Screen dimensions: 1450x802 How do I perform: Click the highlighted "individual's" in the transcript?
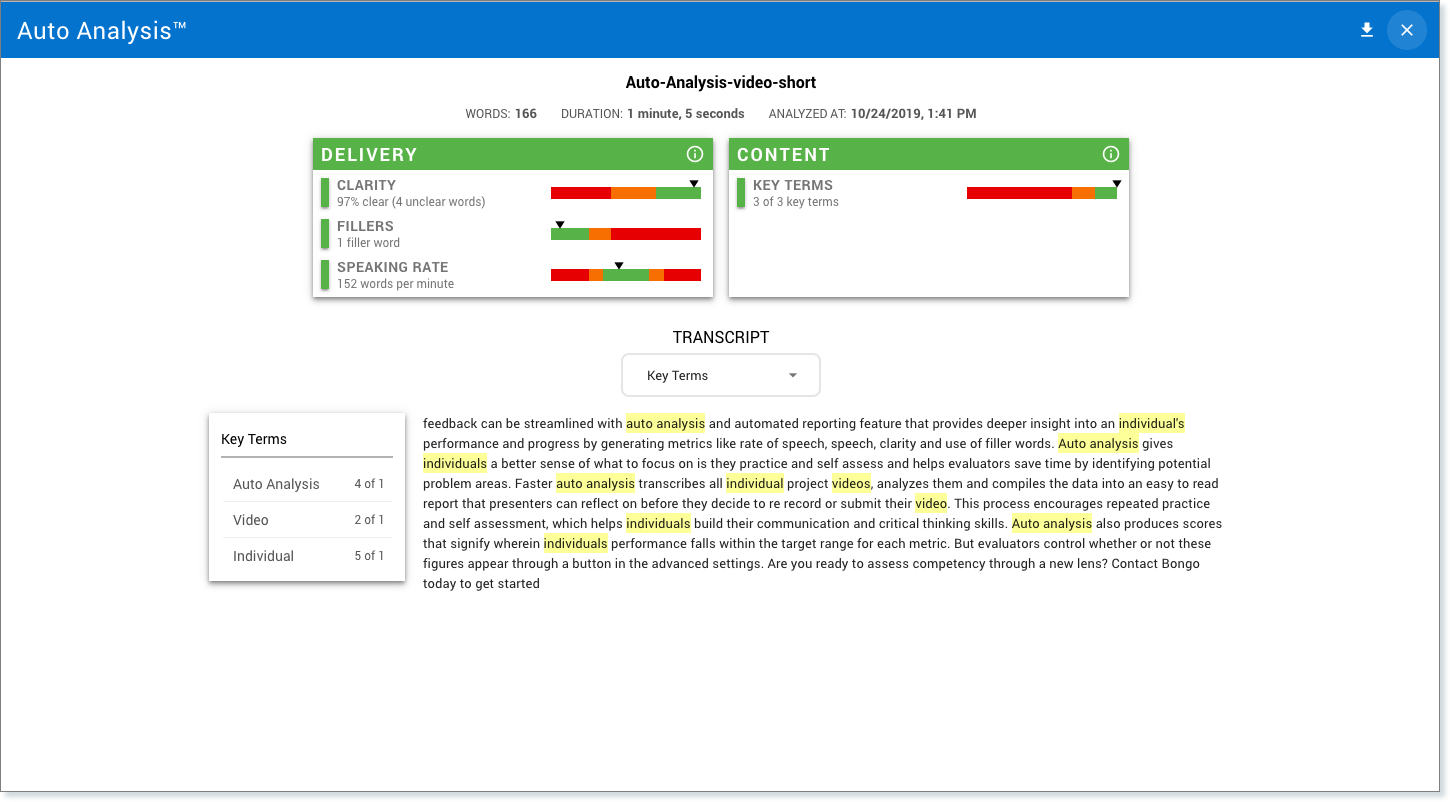point(1151,424)
